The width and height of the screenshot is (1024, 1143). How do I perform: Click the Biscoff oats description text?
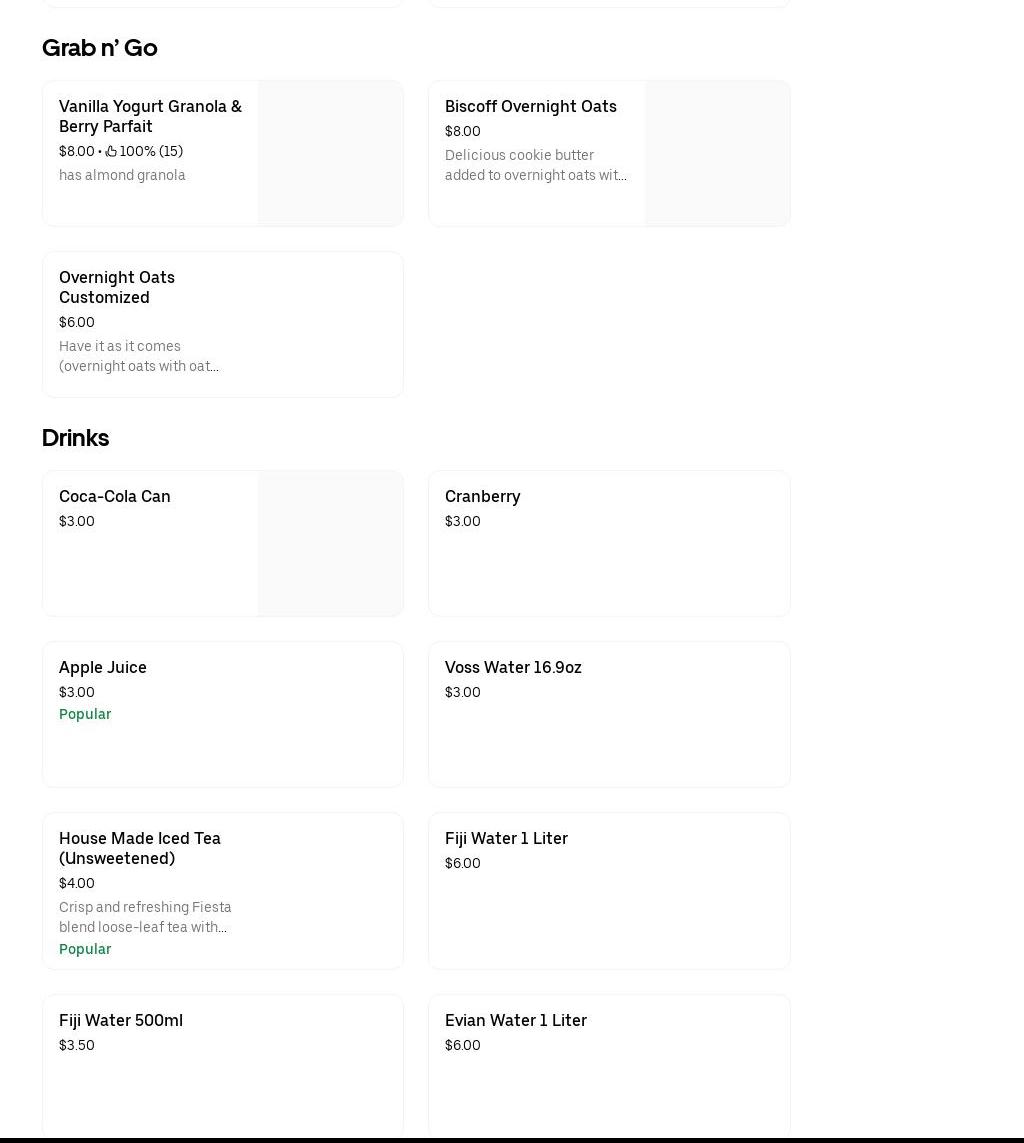[x=535, y=165]
